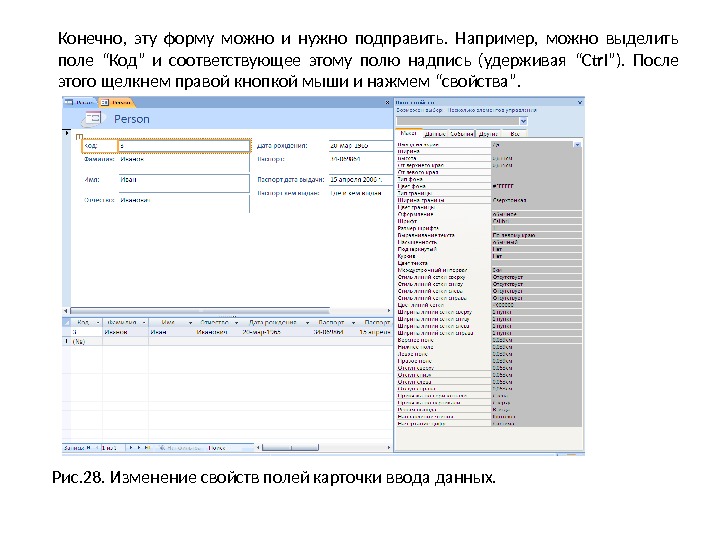Click right arrow of datasheet horizontal scrollbar
Viewport: 720px width, 540px height.
[389, 447]
